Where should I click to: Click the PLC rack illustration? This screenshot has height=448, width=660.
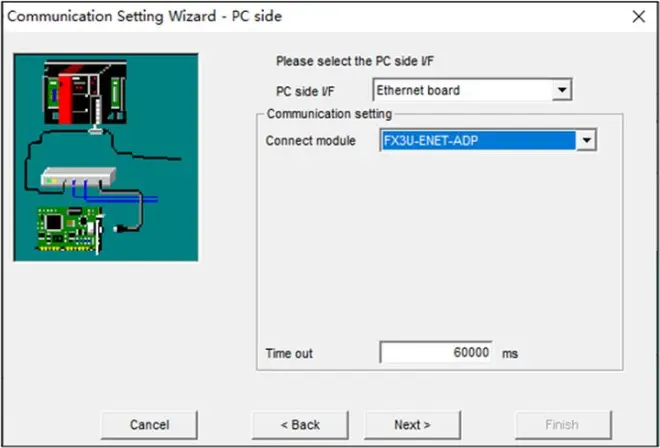(85, 93)
